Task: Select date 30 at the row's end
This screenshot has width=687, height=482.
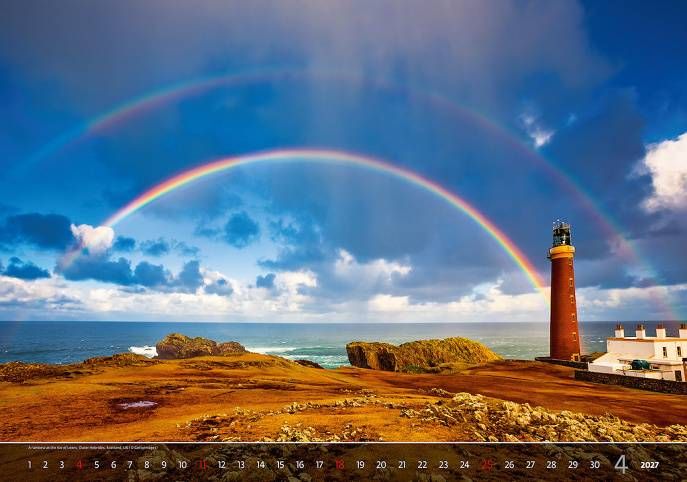Action: (594, 464)
